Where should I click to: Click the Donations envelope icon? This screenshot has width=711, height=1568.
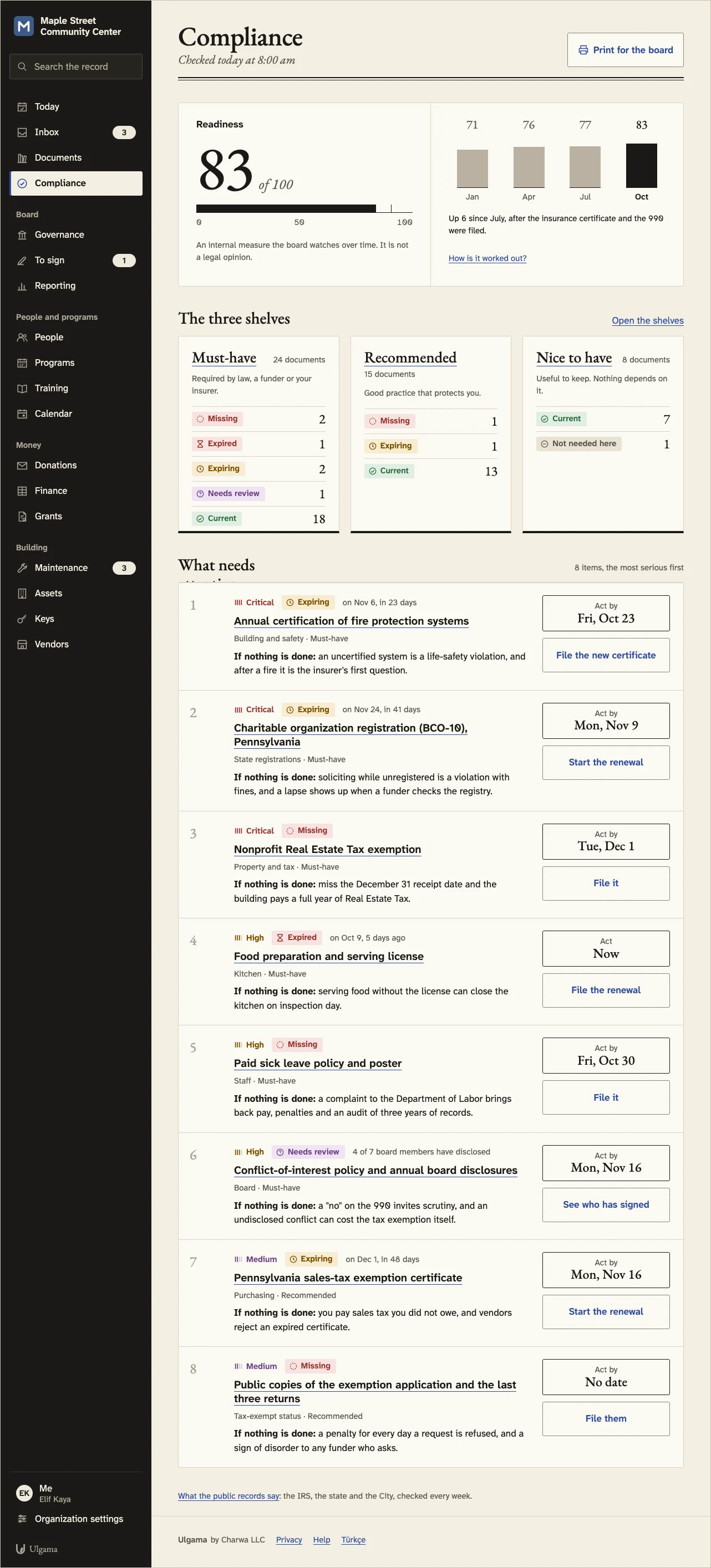22,466
